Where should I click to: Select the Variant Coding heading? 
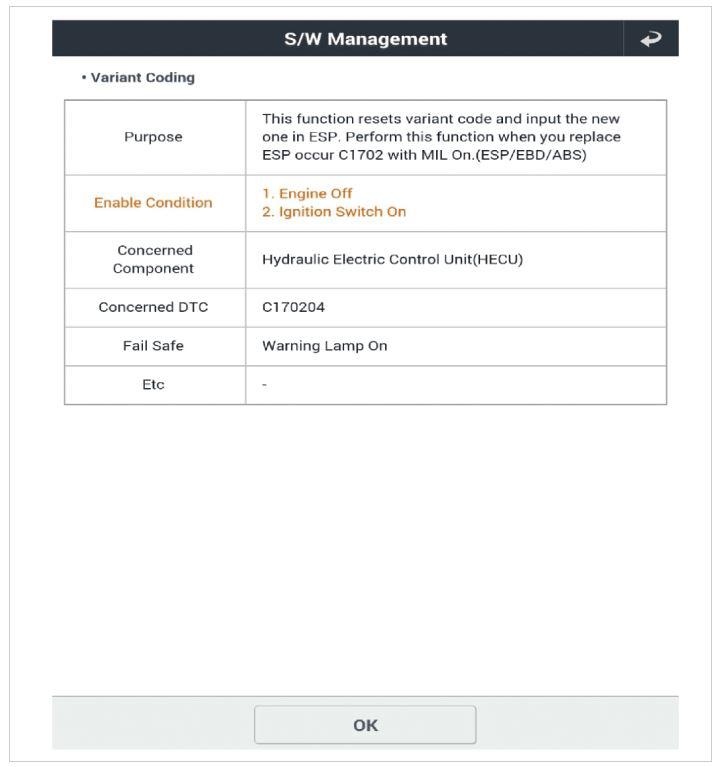point(142,78)
